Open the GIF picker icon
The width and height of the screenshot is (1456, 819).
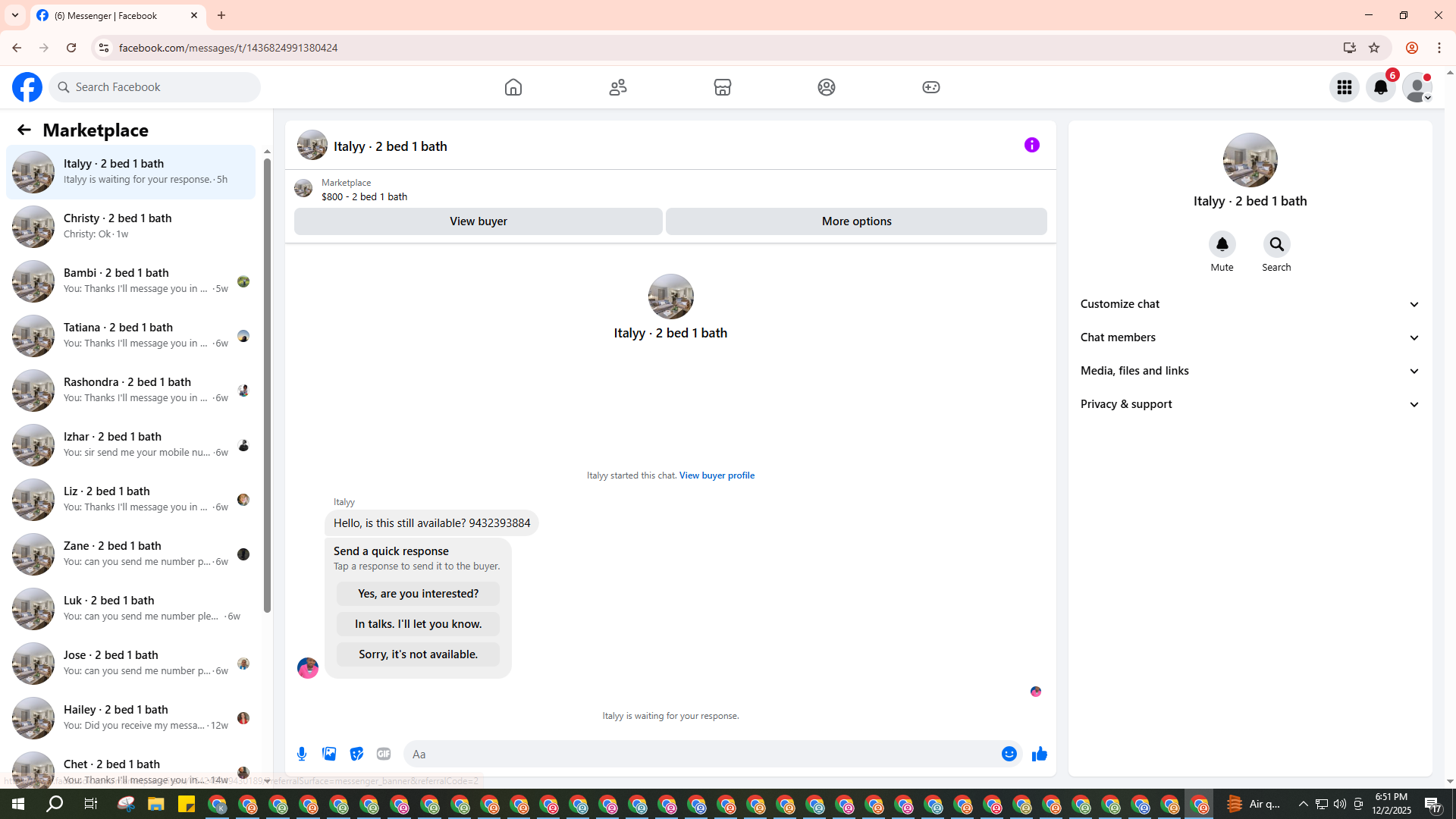[384, 754]
